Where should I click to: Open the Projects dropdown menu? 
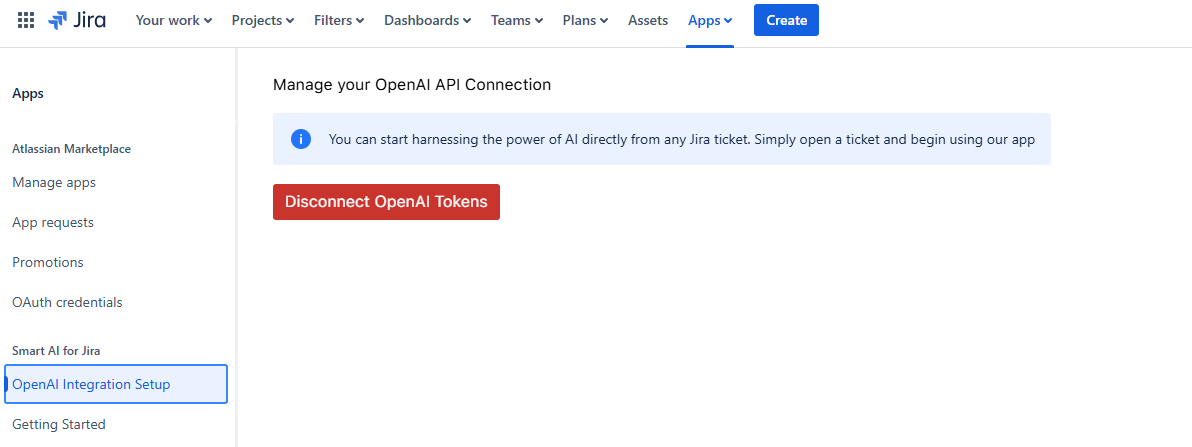pos(262,20)
